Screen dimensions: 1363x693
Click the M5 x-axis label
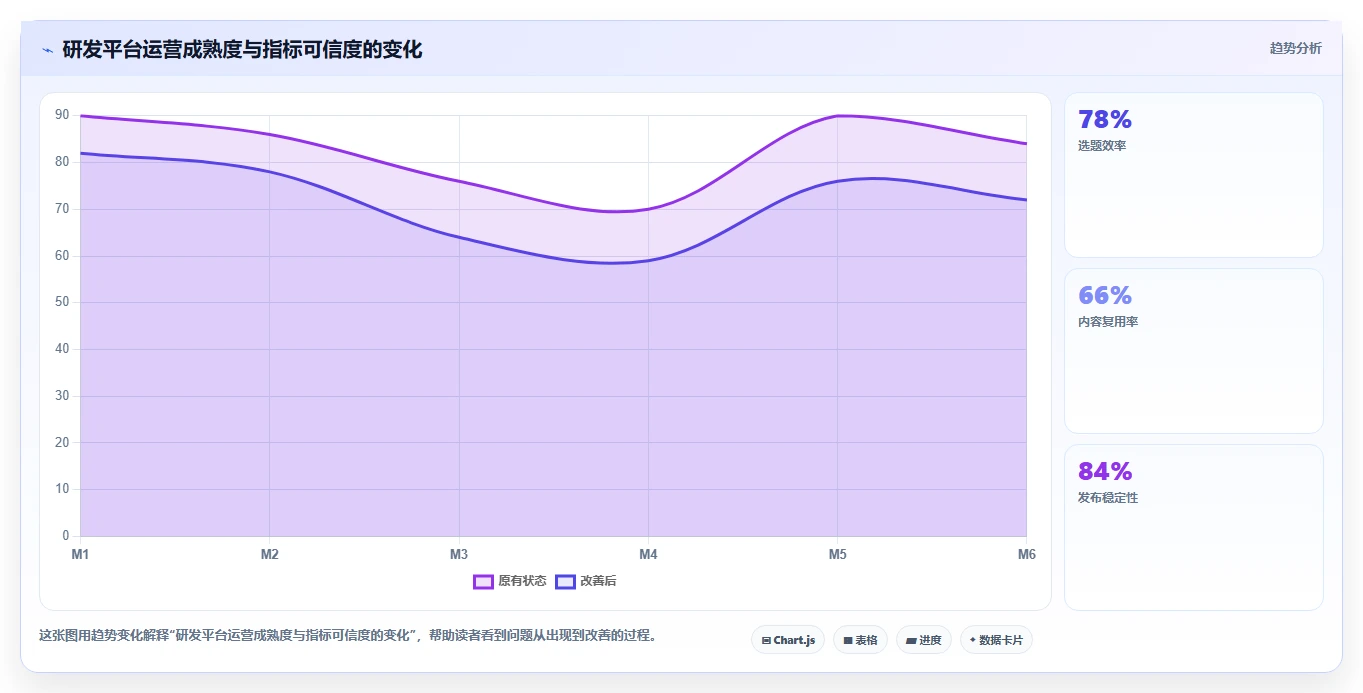(x=837, y=554)
